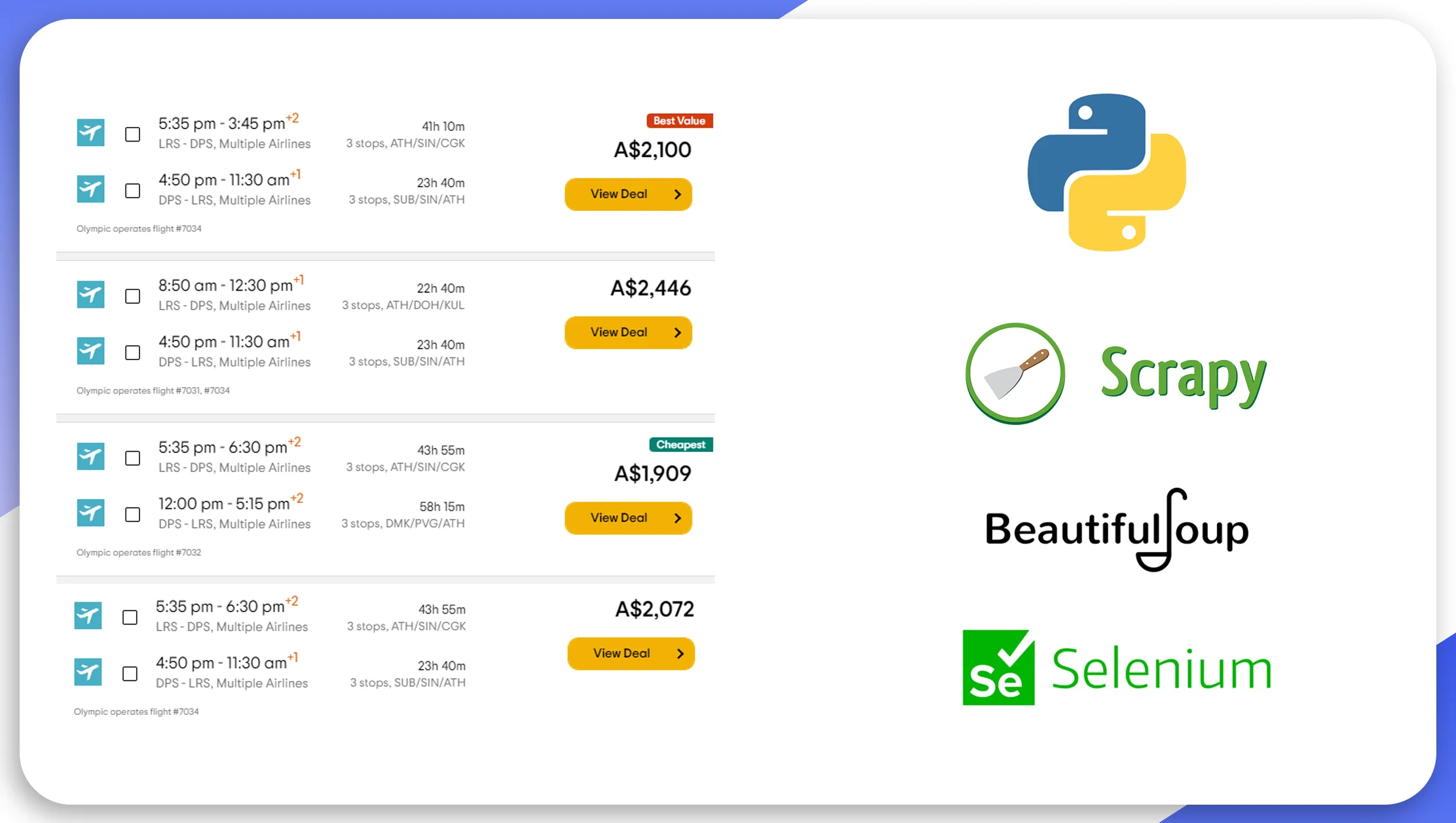Click the Selenium Se checkmark logo

click(x=999, y=667)
